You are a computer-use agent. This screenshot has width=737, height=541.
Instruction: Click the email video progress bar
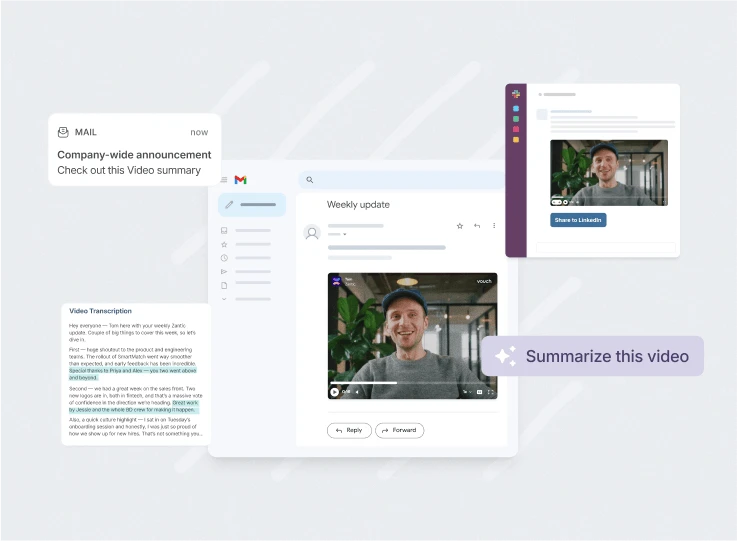point(413,383)
